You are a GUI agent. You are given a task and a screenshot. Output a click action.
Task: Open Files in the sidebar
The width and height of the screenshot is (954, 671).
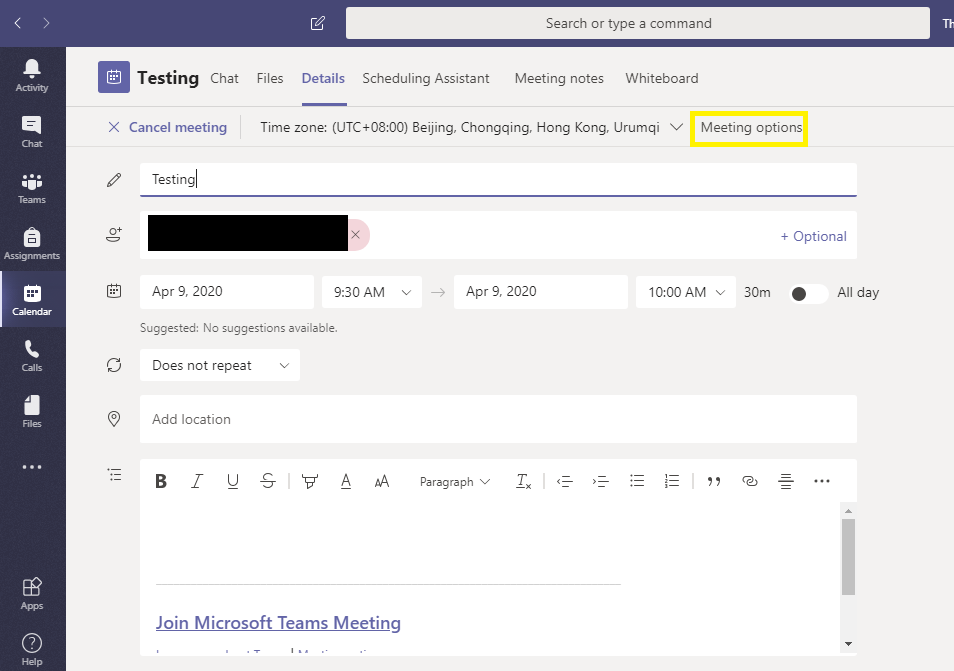[32, 412]
